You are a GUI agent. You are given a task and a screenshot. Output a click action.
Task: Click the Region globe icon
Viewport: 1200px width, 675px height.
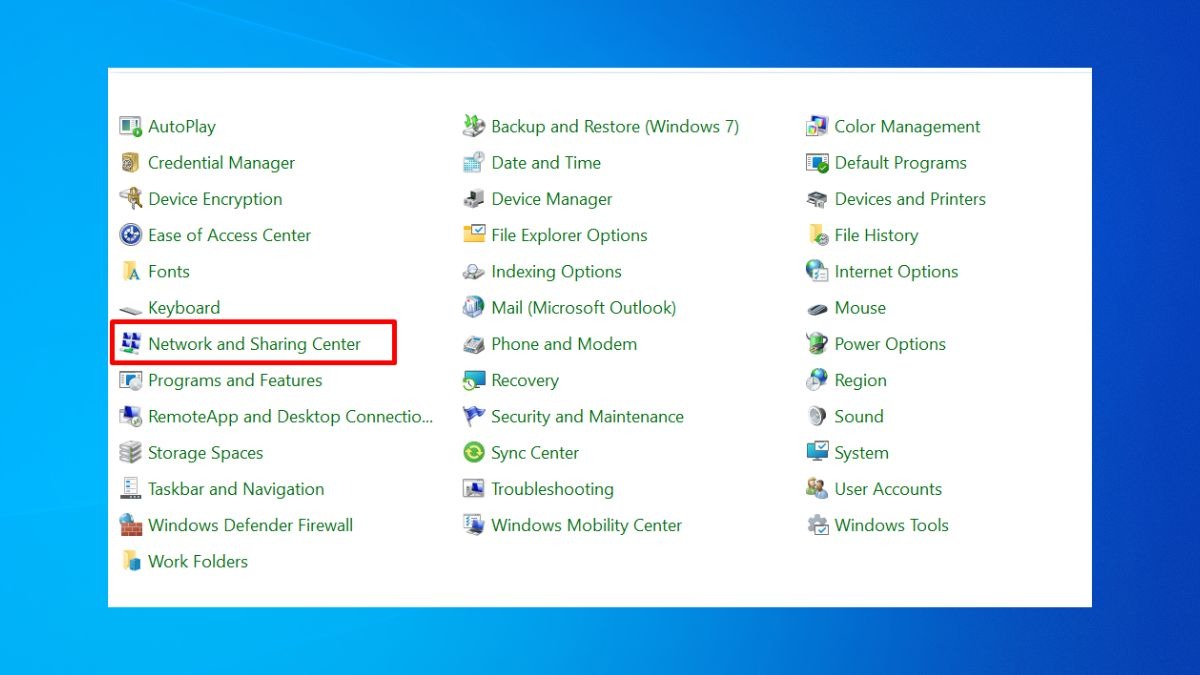818,380
